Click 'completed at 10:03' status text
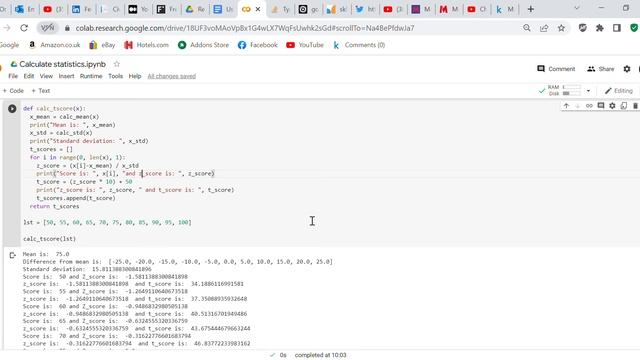This screenshot has height=360, width=640. 320,355
